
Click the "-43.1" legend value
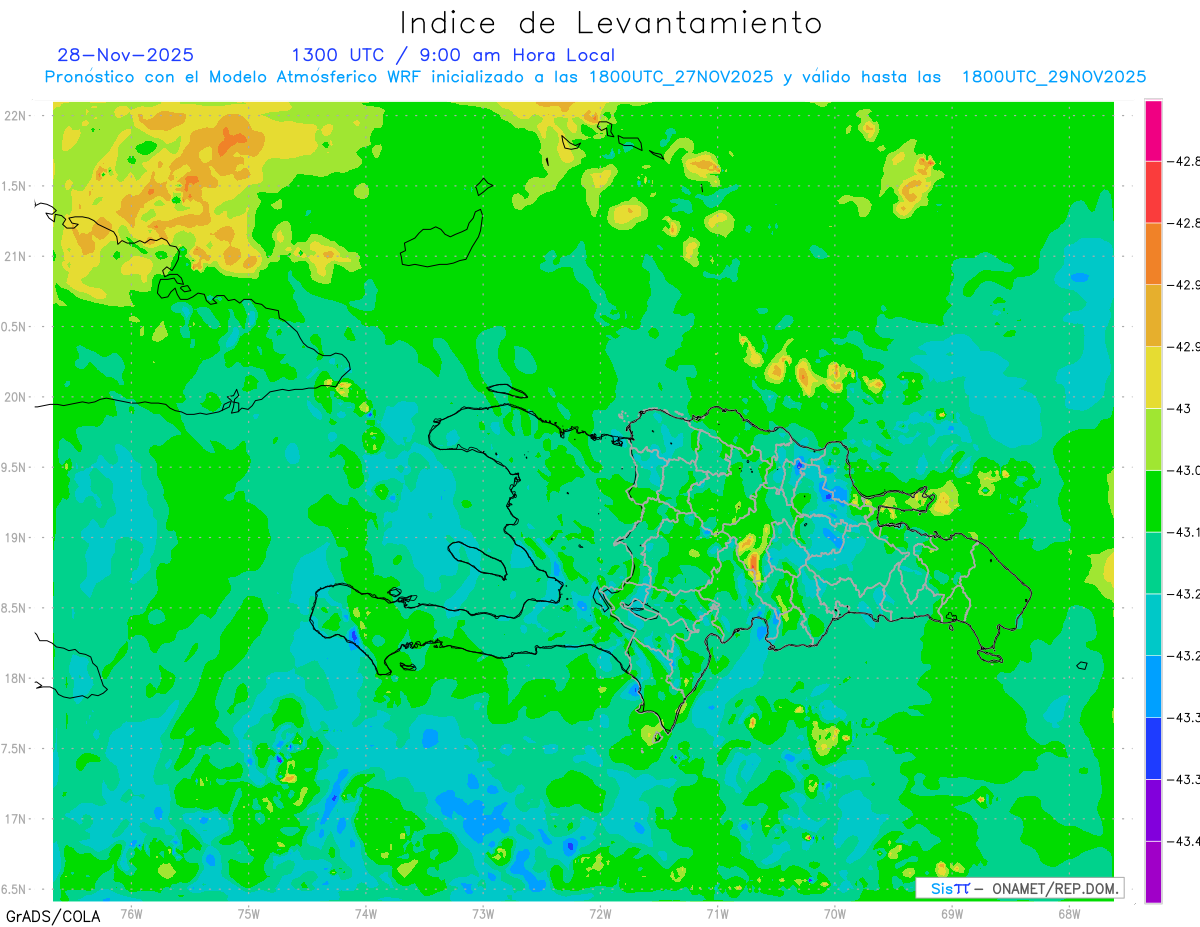1184,532
